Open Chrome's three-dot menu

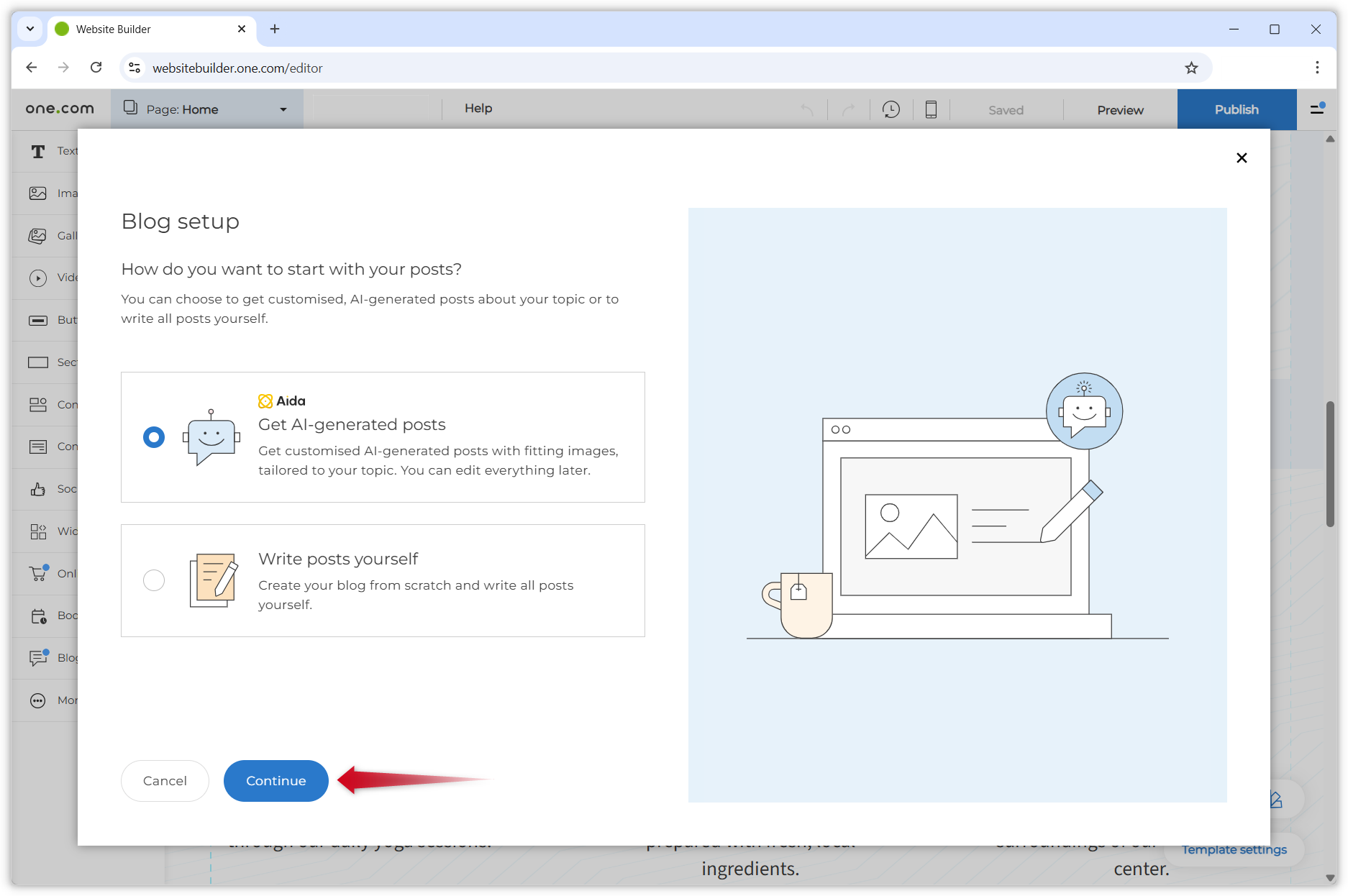point(1316,67)
